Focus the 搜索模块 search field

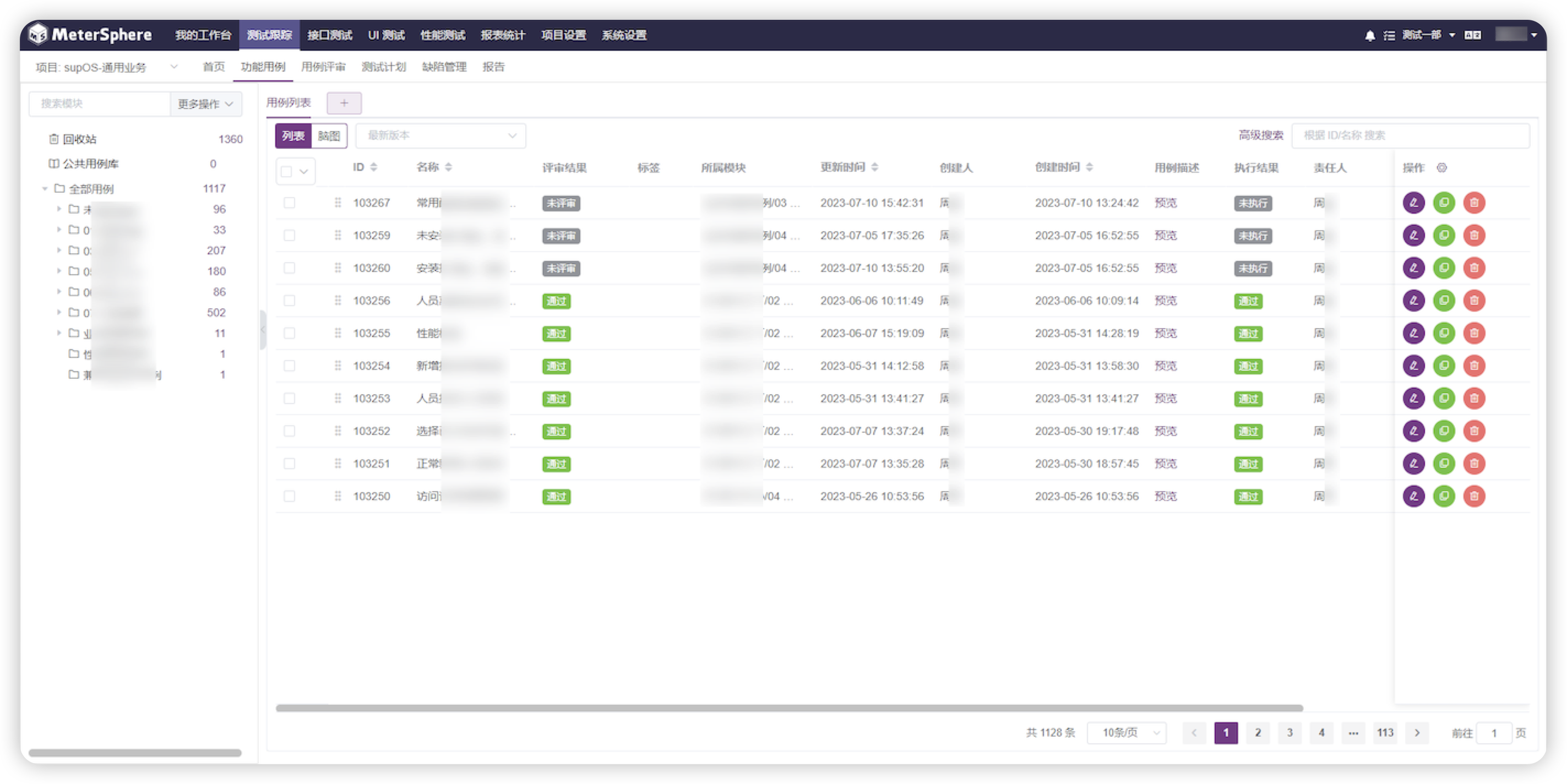(99, 104)
